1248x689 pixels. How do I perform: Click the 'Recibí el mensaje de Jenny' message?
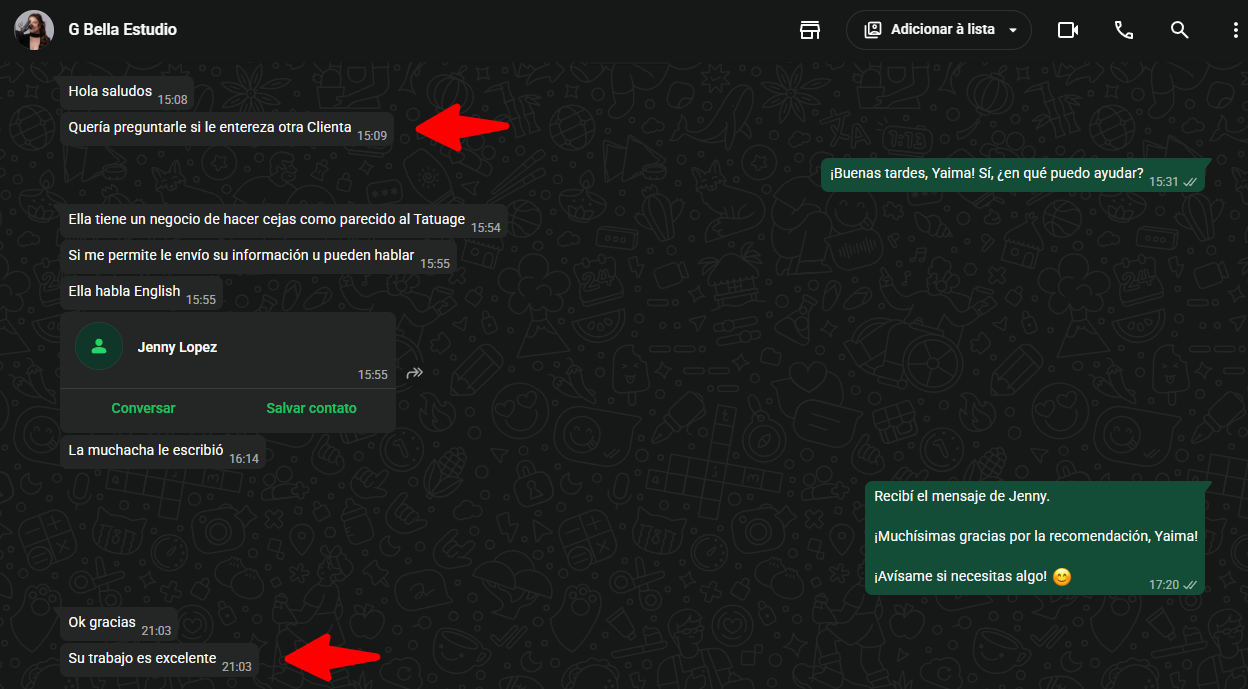coord(1035,537)
